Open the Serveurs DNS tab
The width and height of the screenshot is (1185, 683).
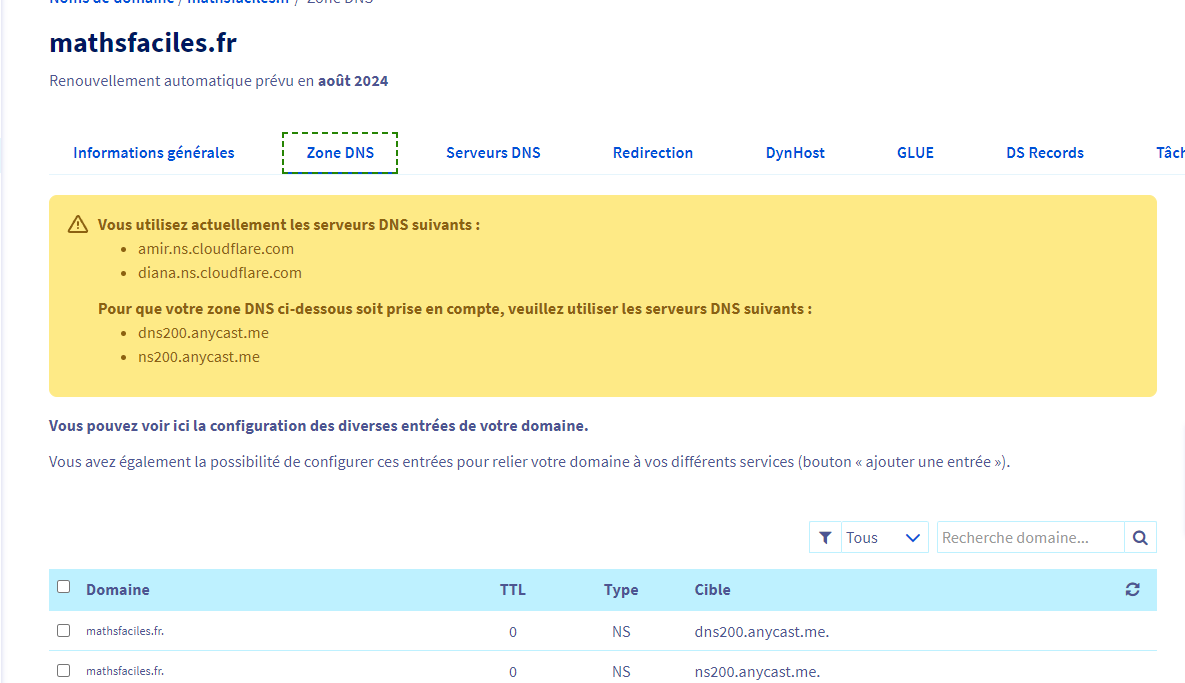point(493,153)
